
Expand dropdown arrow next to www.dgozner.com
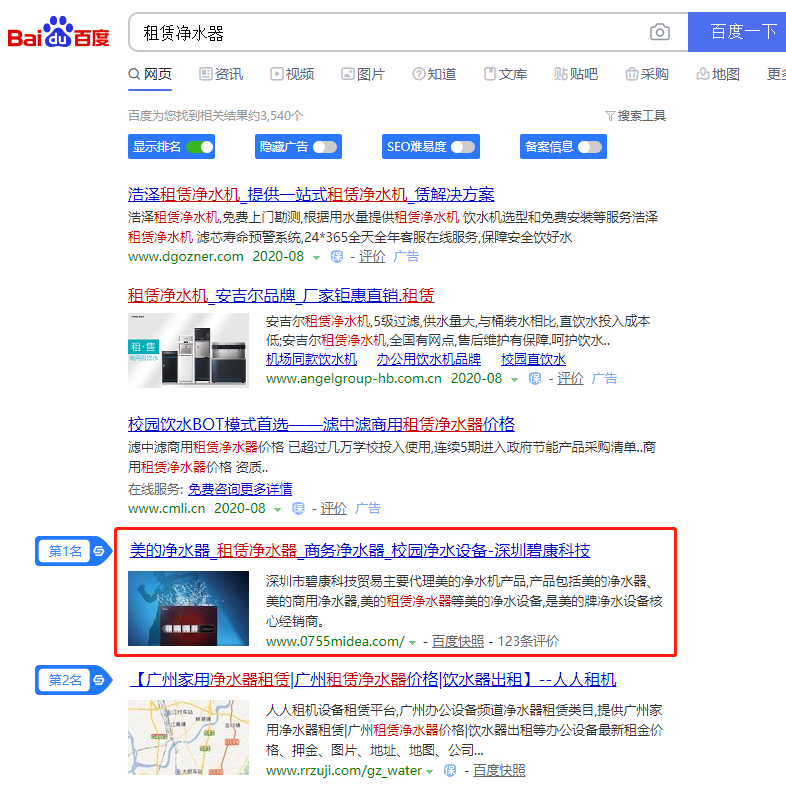coord(316,258)
